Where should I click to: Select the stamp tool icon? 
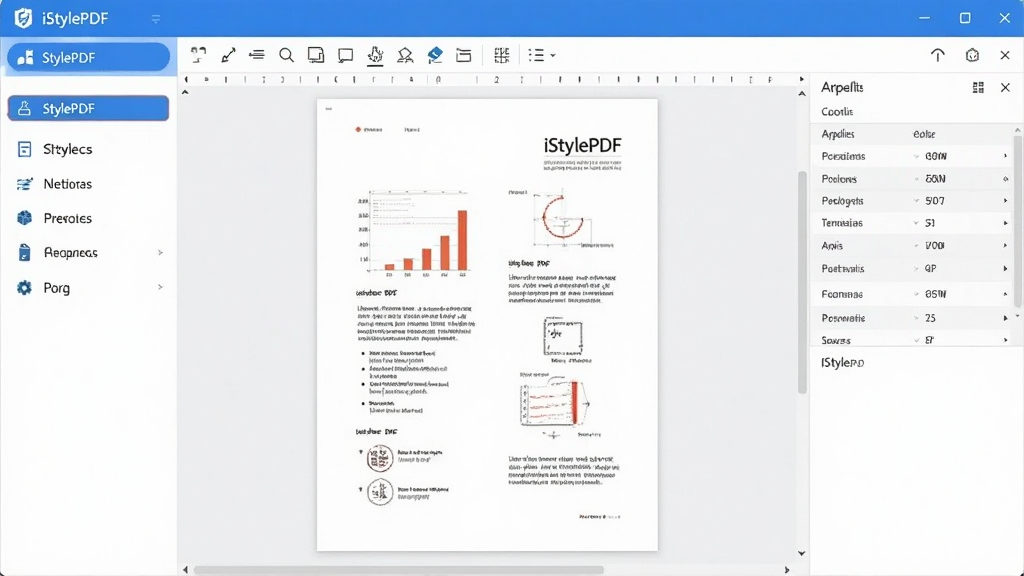[x=405, y=56]
